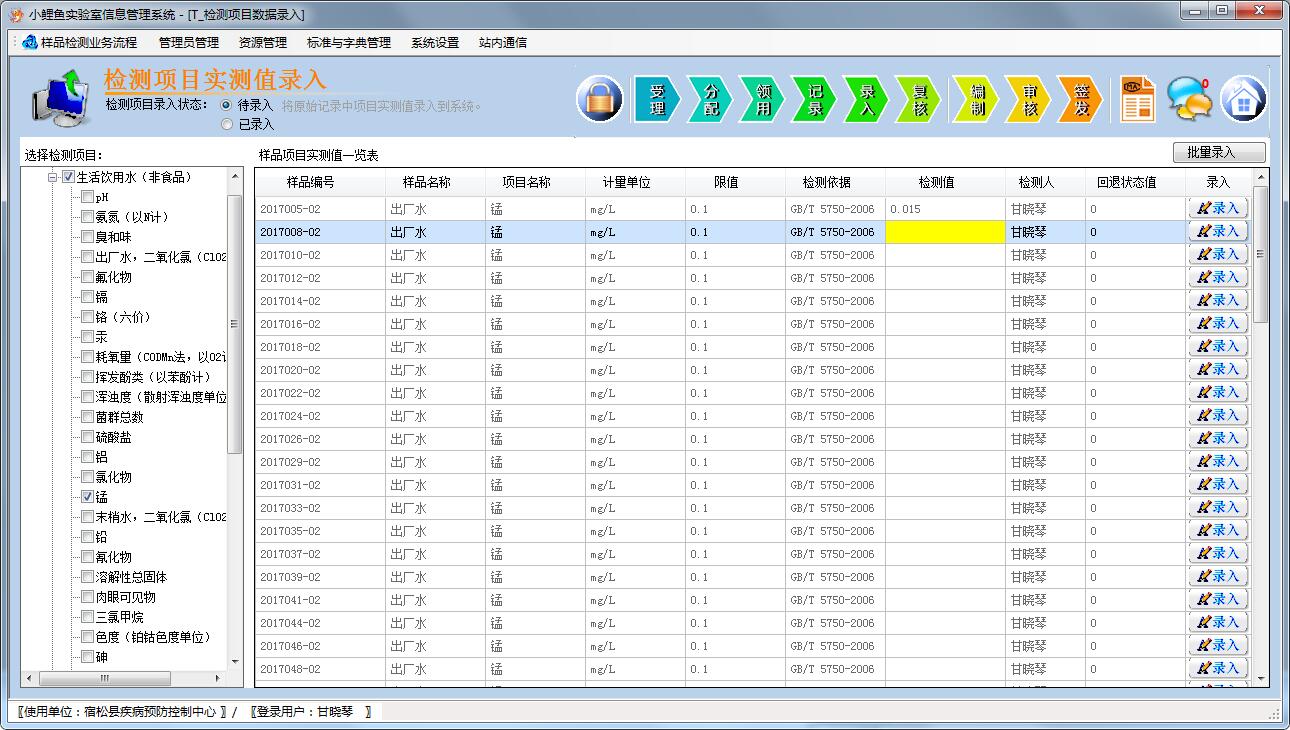Go to the 录入 workflow step arrow
1290x730 pixels.
coord(867,99)
